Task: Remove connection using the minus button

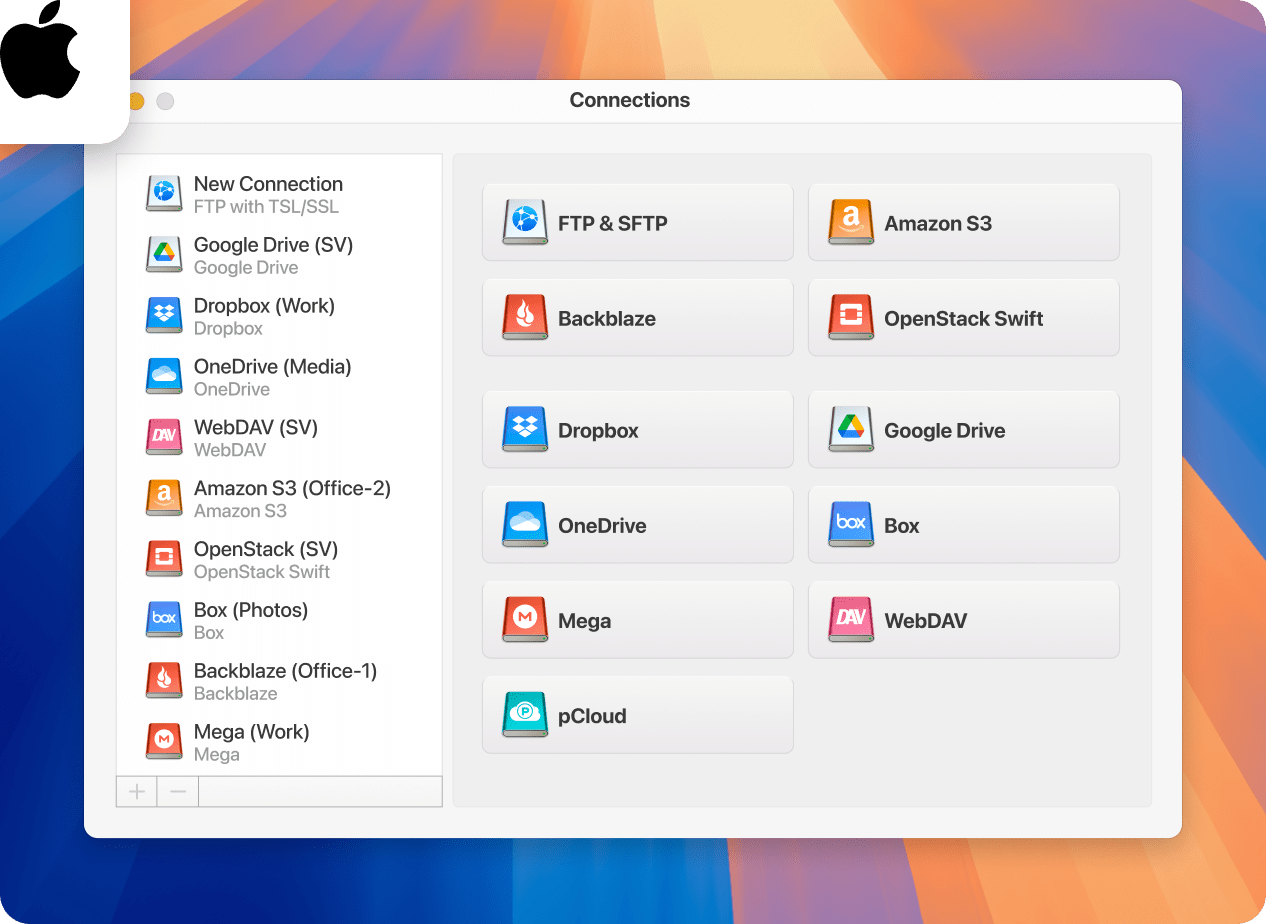Action: pos(178,791)
